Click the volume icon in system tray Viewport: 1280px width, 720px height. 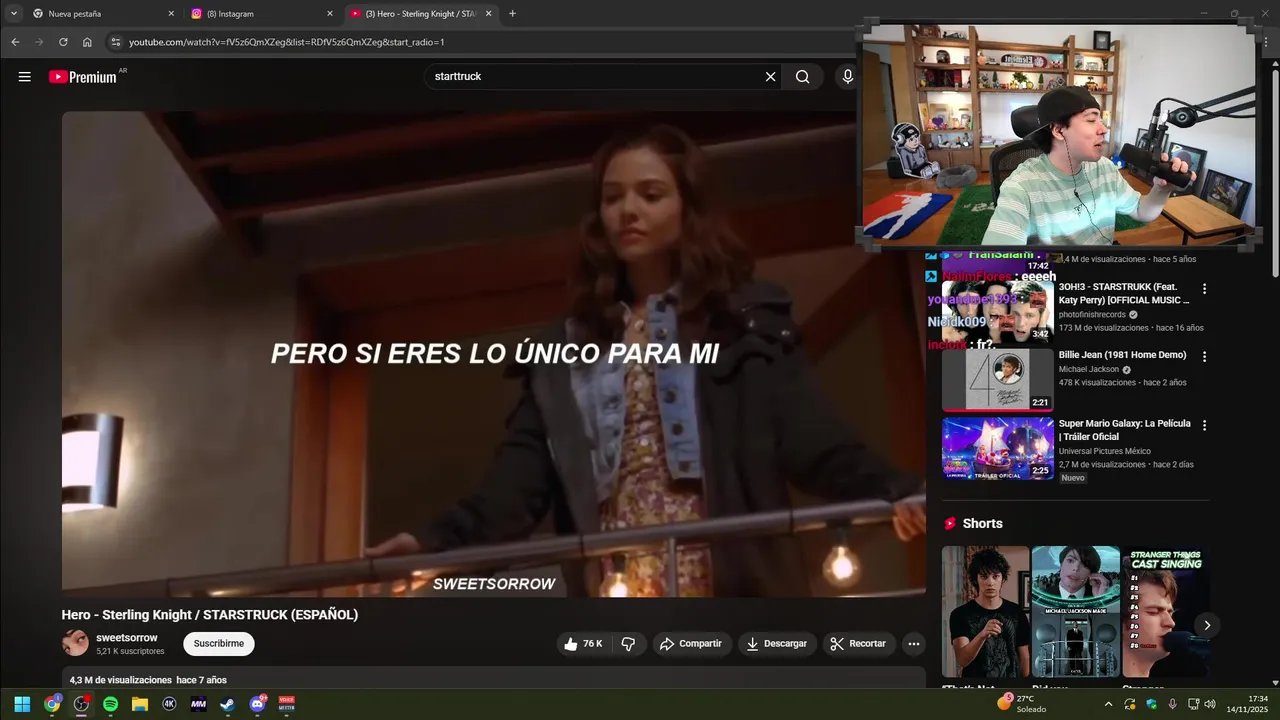1210,704
